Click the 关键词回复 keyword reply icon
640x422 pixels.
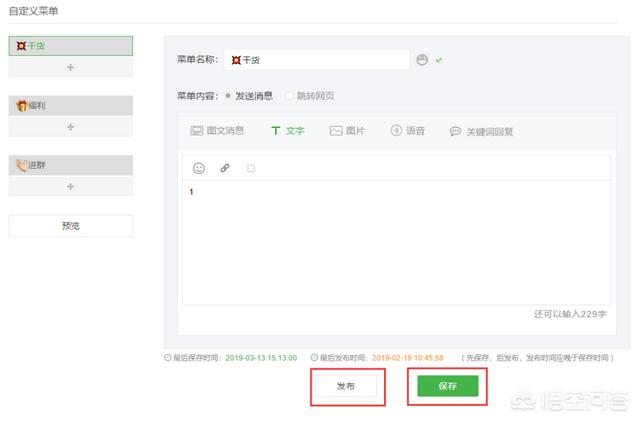(455, 131)
